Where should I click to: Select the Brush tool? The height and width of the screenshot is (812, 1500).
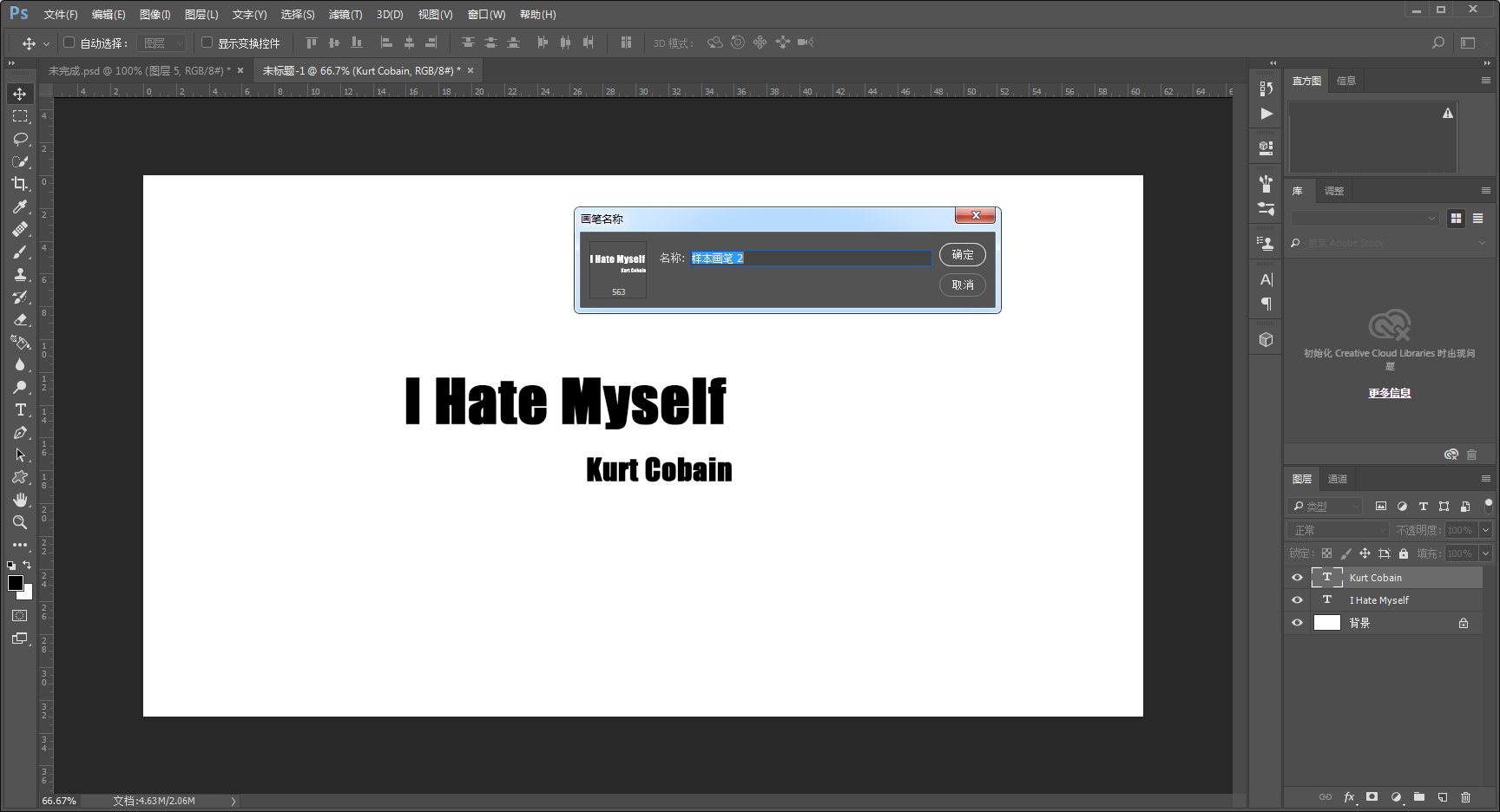pos(20,252)
